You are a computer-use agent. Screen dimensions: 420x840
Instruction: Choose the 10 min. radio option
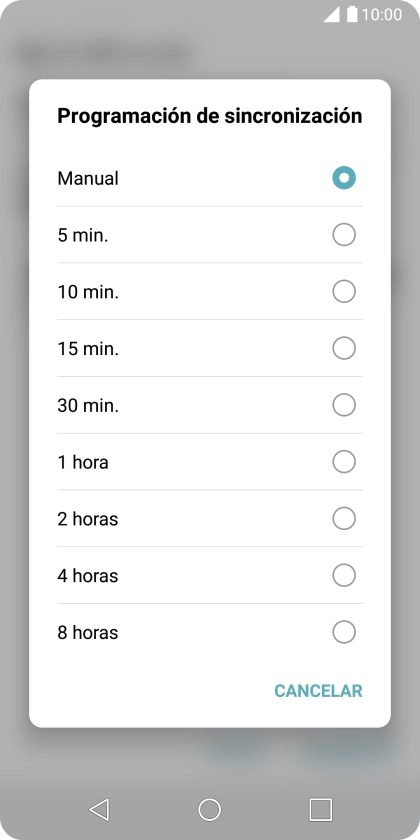pyautogui.click(x=344, y=291)
